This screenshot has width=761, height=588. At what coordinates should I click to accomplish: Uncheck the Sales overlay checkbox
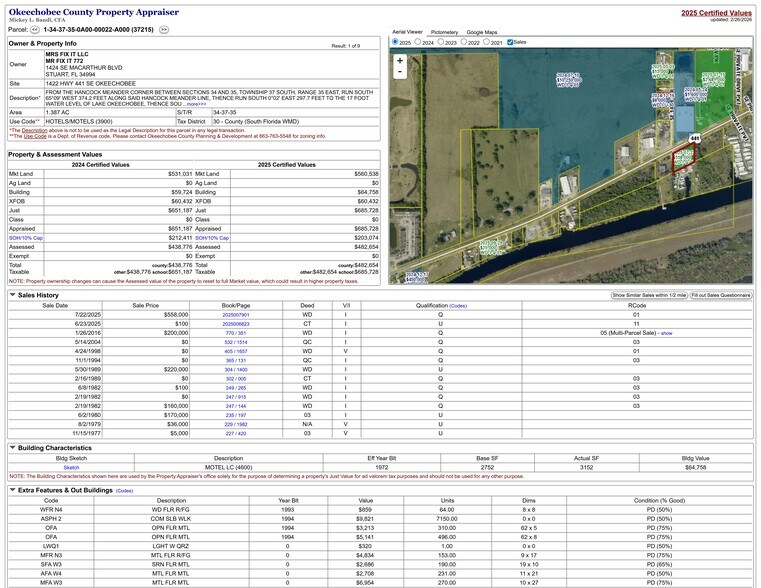(510, 43)
